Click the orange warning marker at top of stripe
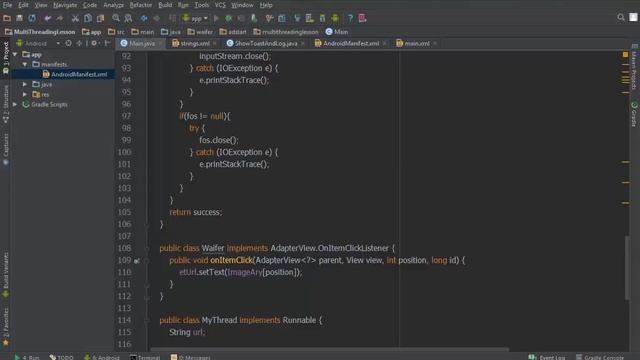The image size is (640, 360). coord(625,54)
